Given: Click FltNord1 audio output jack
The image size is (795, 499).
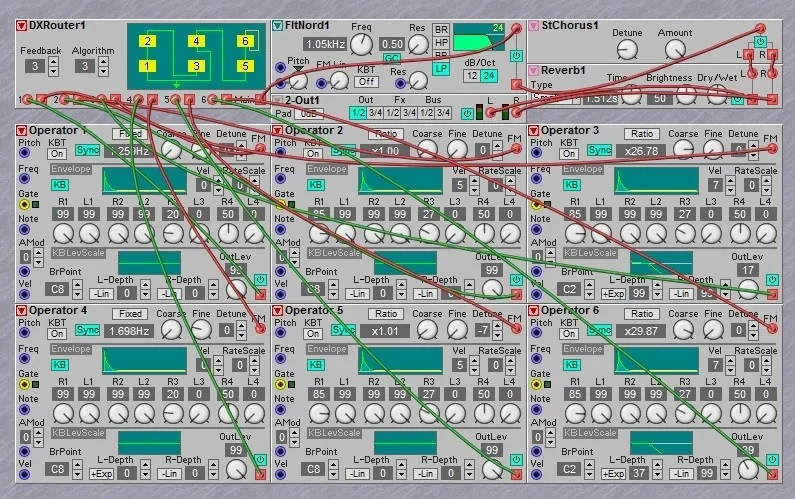Looking at the screenshot, I should tap(516, 84).
